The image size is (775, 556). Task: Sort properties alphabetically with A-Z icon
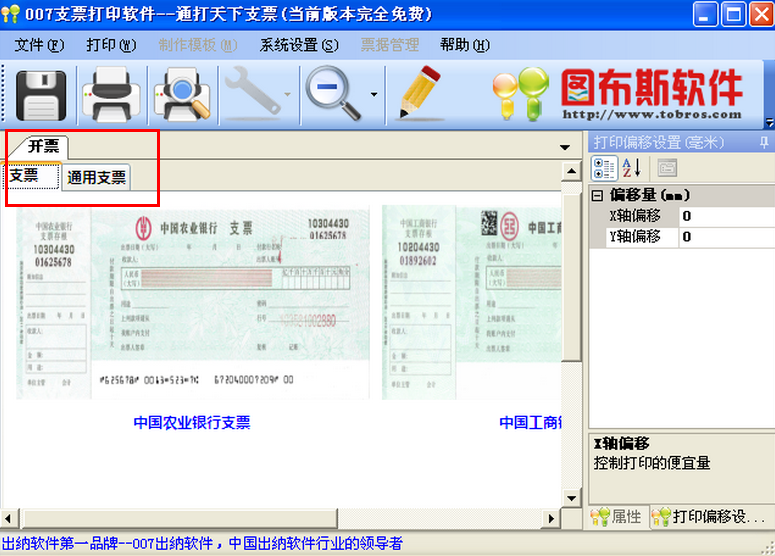pyautogui.click(x=632, y=168)
